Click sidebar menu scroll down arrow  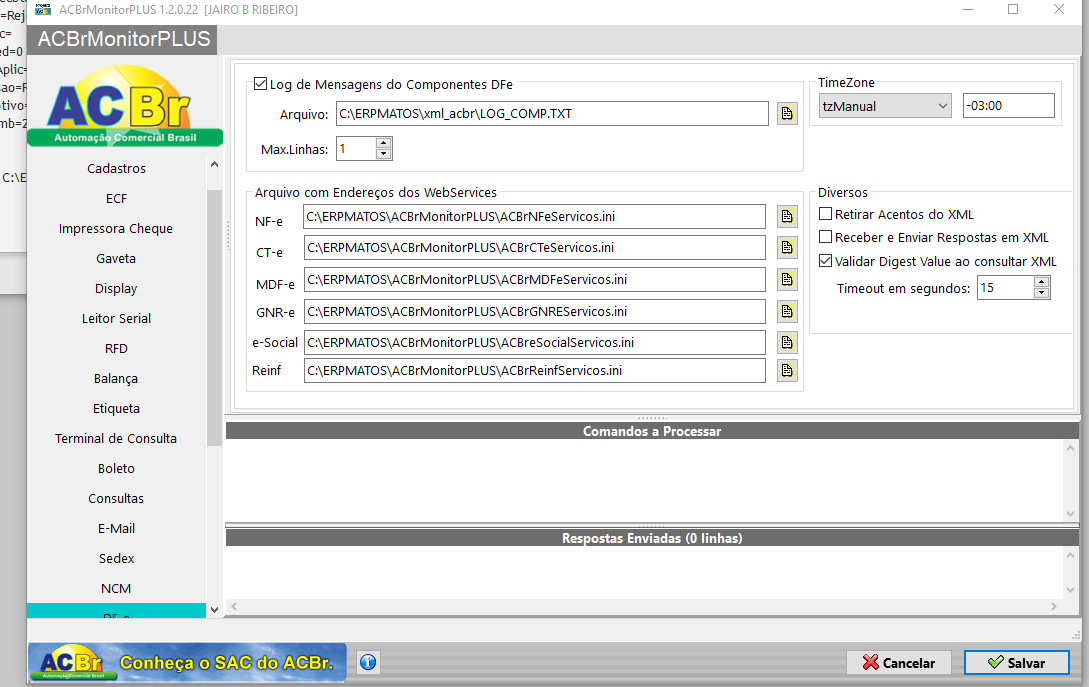[x=214, y=609]
